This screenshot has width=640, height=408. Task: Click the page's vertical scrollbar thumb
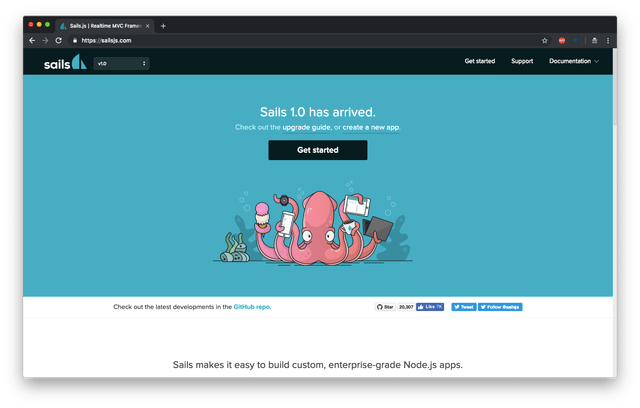pyautogui.click(x=615, y=88)
